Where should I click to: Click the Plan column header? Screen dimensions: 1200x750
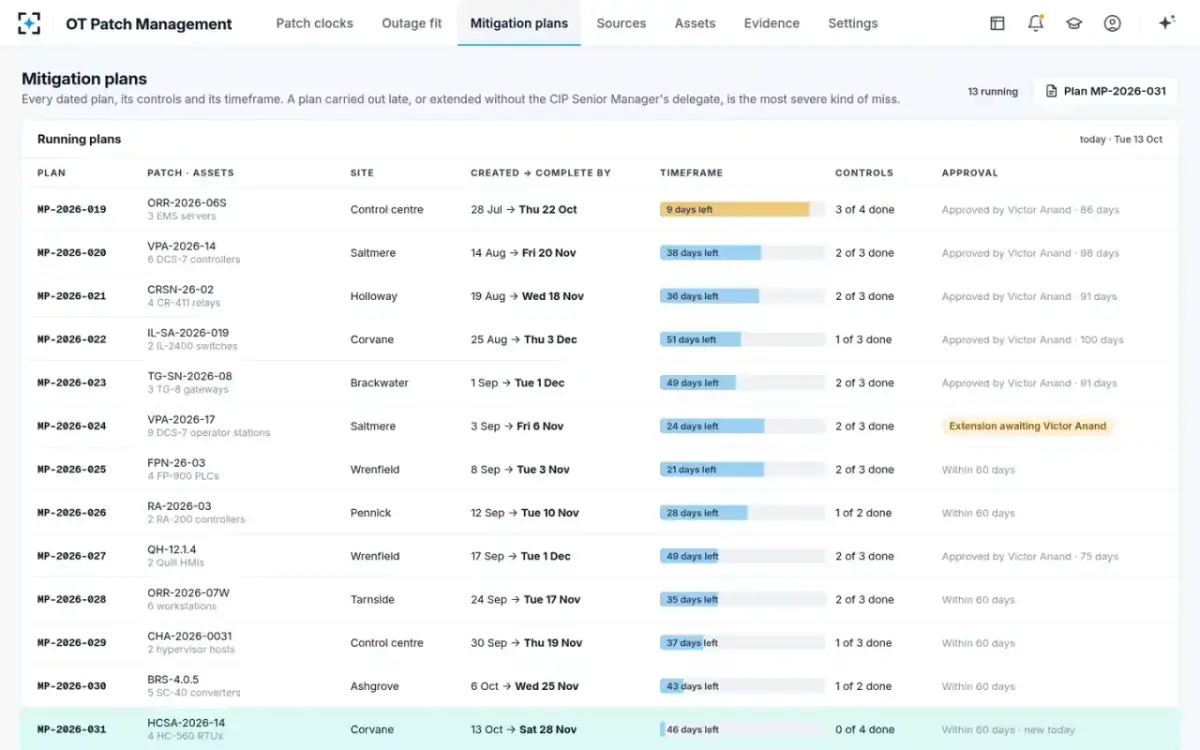point(51,173)
